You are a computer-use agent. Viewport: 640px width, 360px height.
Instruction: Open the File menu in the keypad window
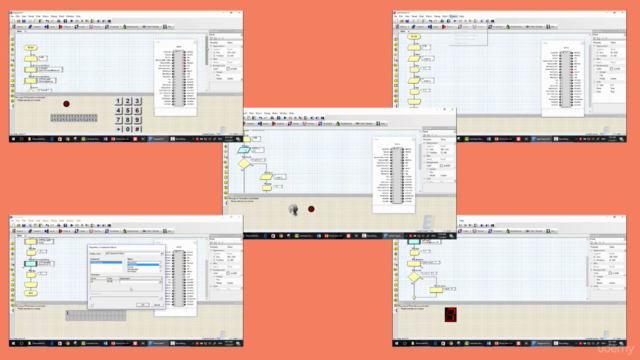tap(12, 16)
